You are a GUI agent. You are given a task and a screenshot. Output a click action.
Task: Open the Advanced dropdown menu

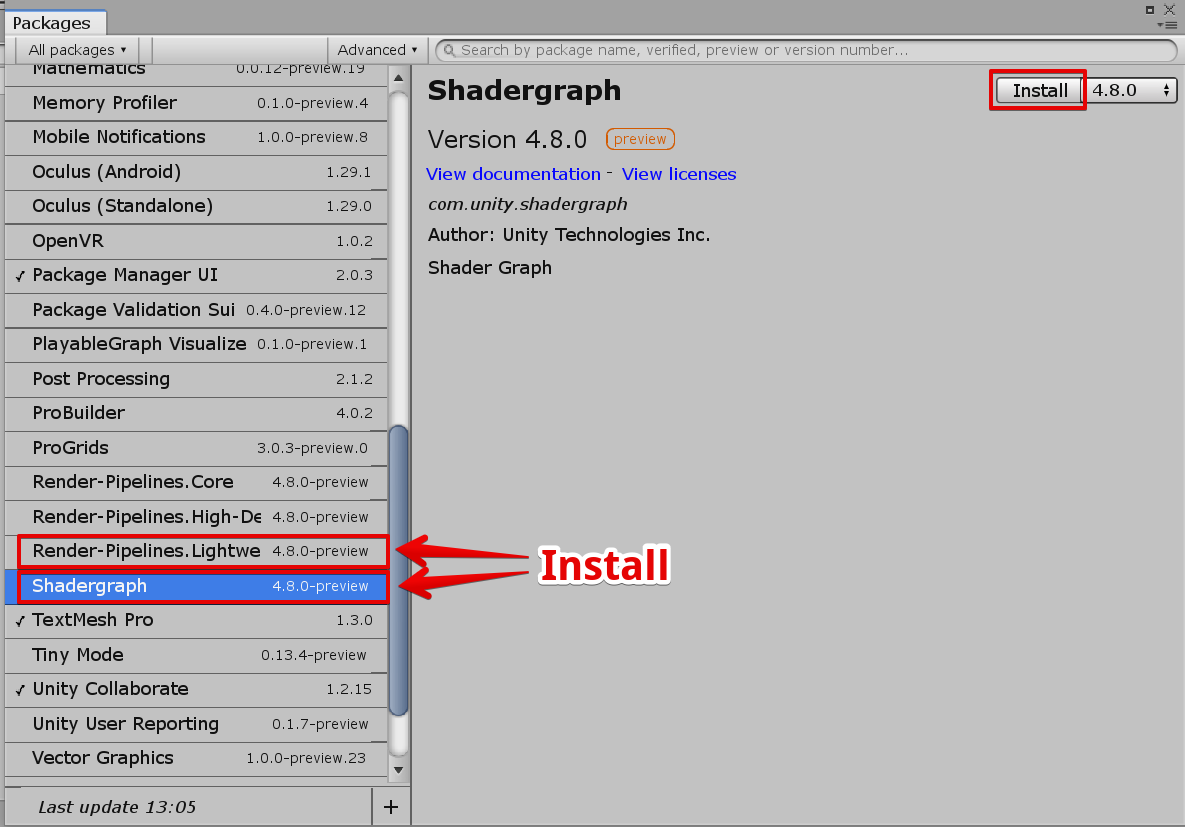377,49
